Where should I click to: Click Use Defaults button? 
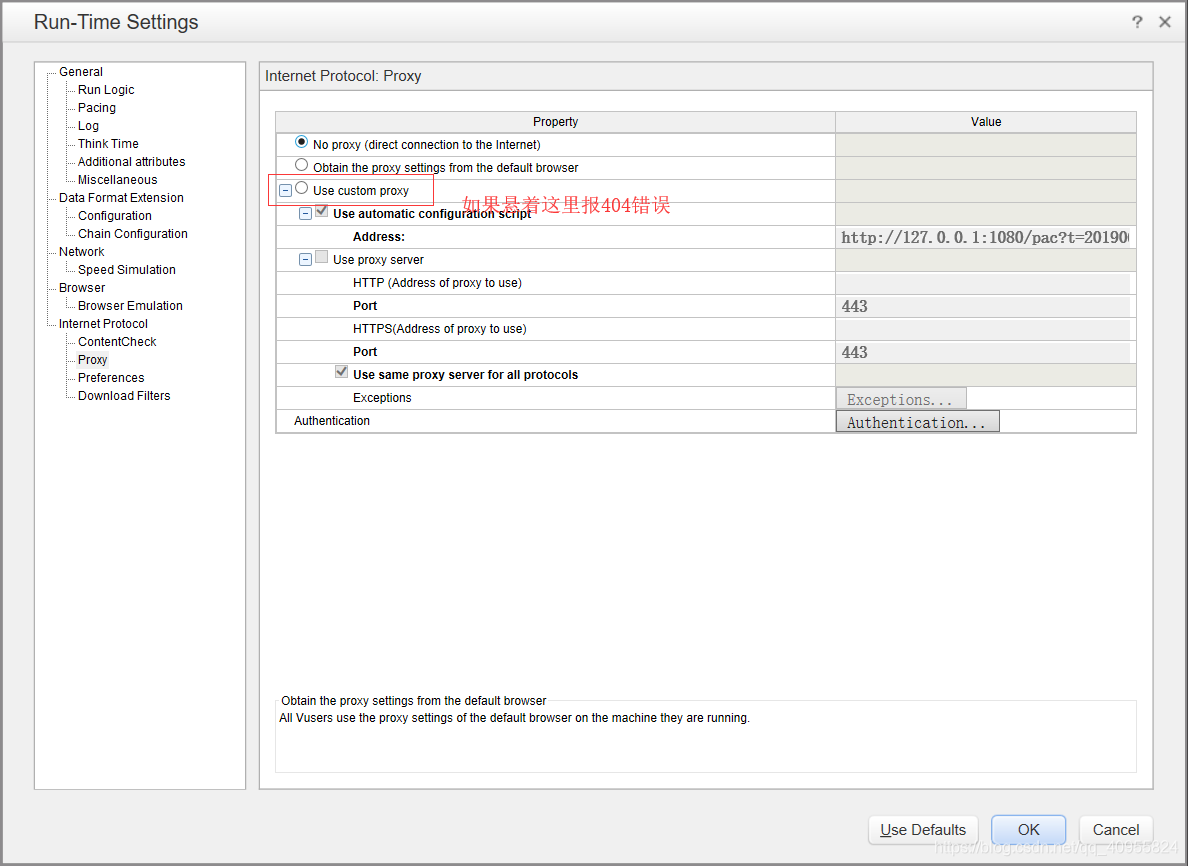pyautogui.click(x=923, y=830)
